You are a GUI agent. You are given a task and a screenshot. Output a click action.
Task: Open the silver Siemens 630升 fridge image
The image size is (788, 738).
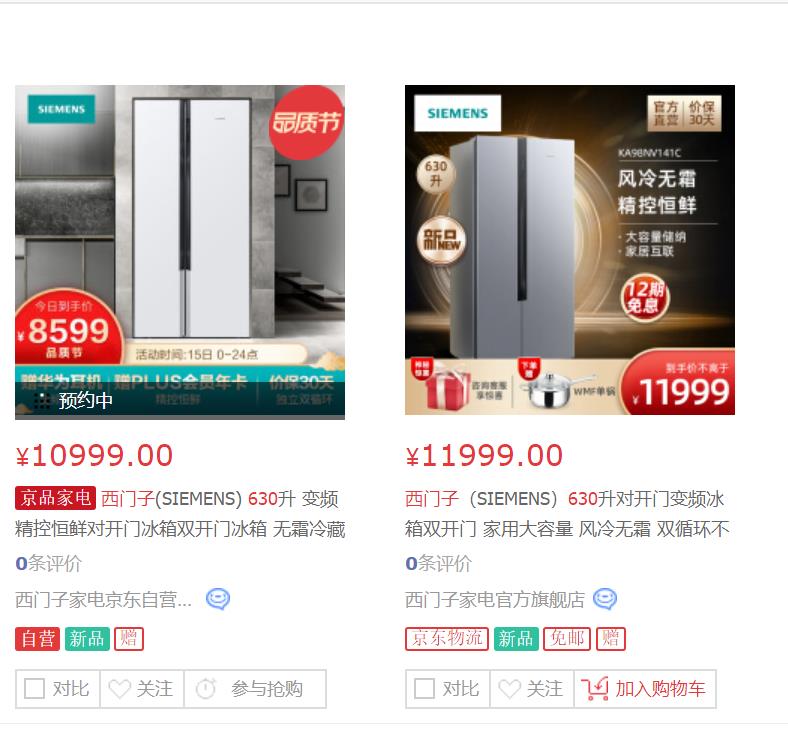[x=570, y=250]
